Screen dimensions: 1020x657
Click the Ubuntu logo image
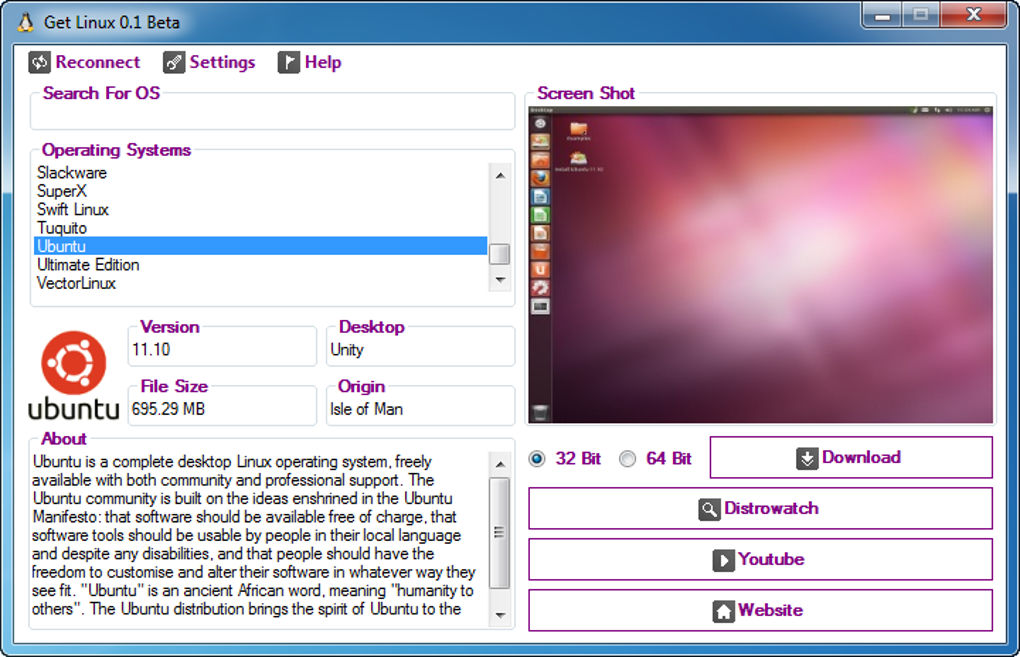[74, 376]
